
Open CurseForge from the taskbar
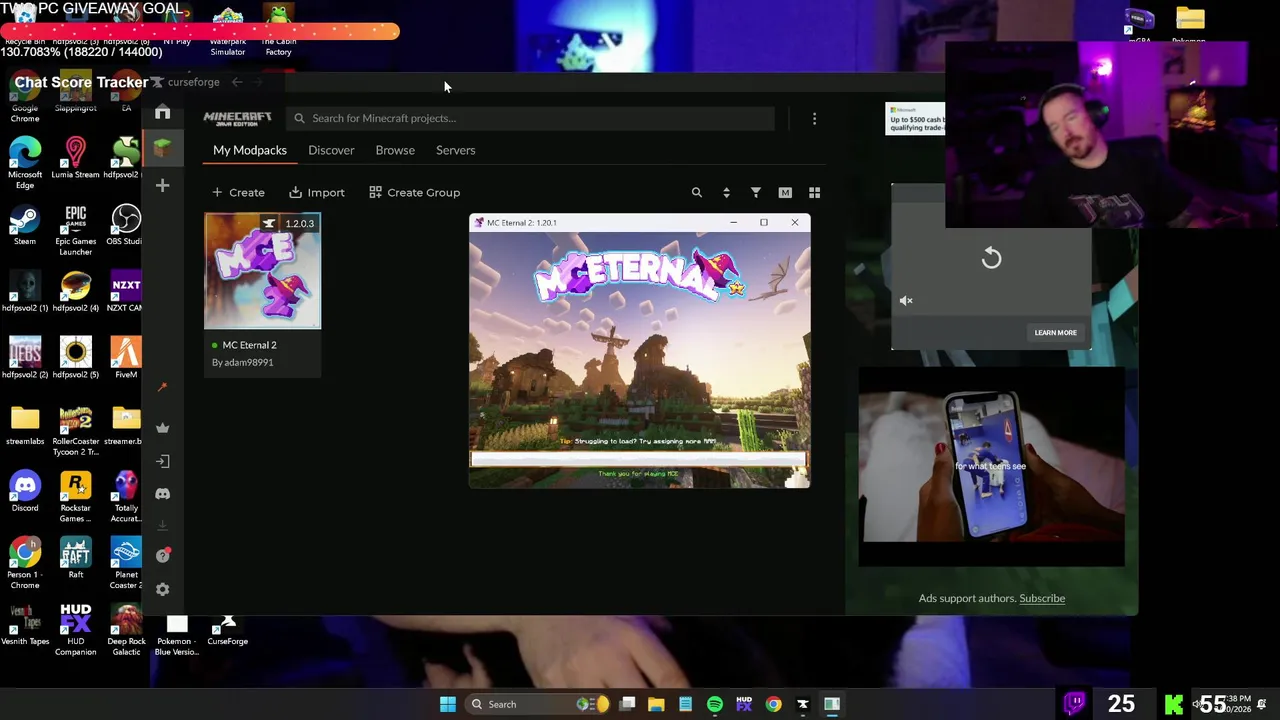[x=802, y=704]
